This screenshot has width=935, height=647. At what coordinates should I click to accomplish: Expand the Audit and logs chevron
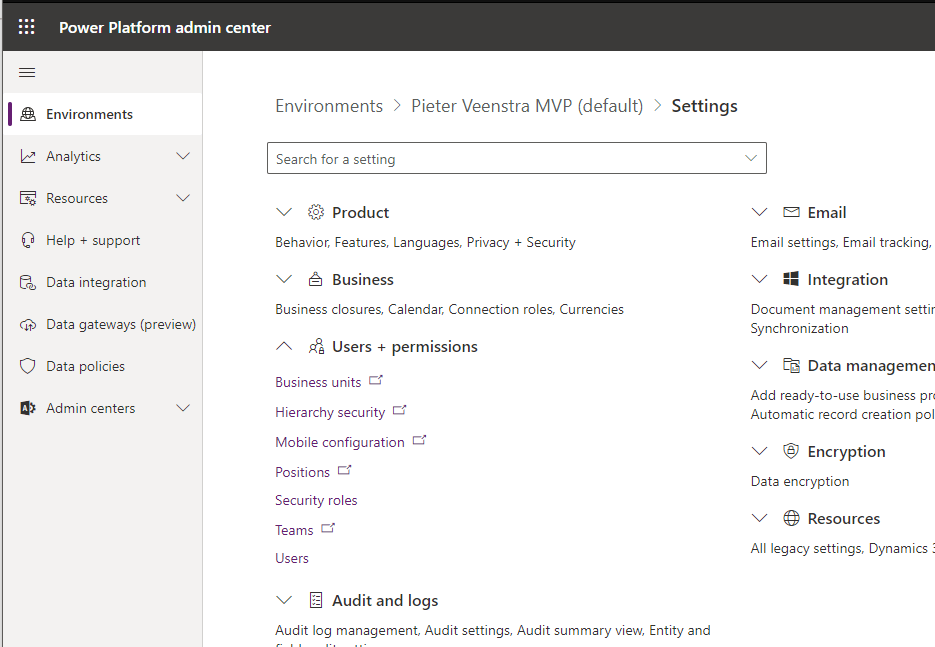[284, 600]
